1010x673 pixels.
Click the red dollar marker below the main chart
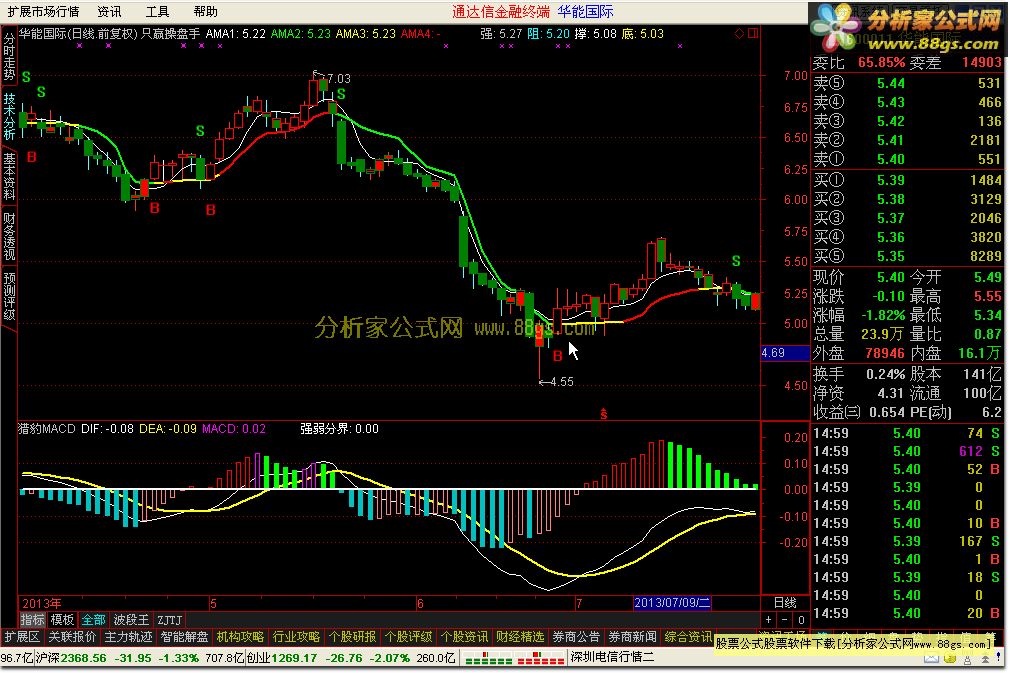pos(603,414)
